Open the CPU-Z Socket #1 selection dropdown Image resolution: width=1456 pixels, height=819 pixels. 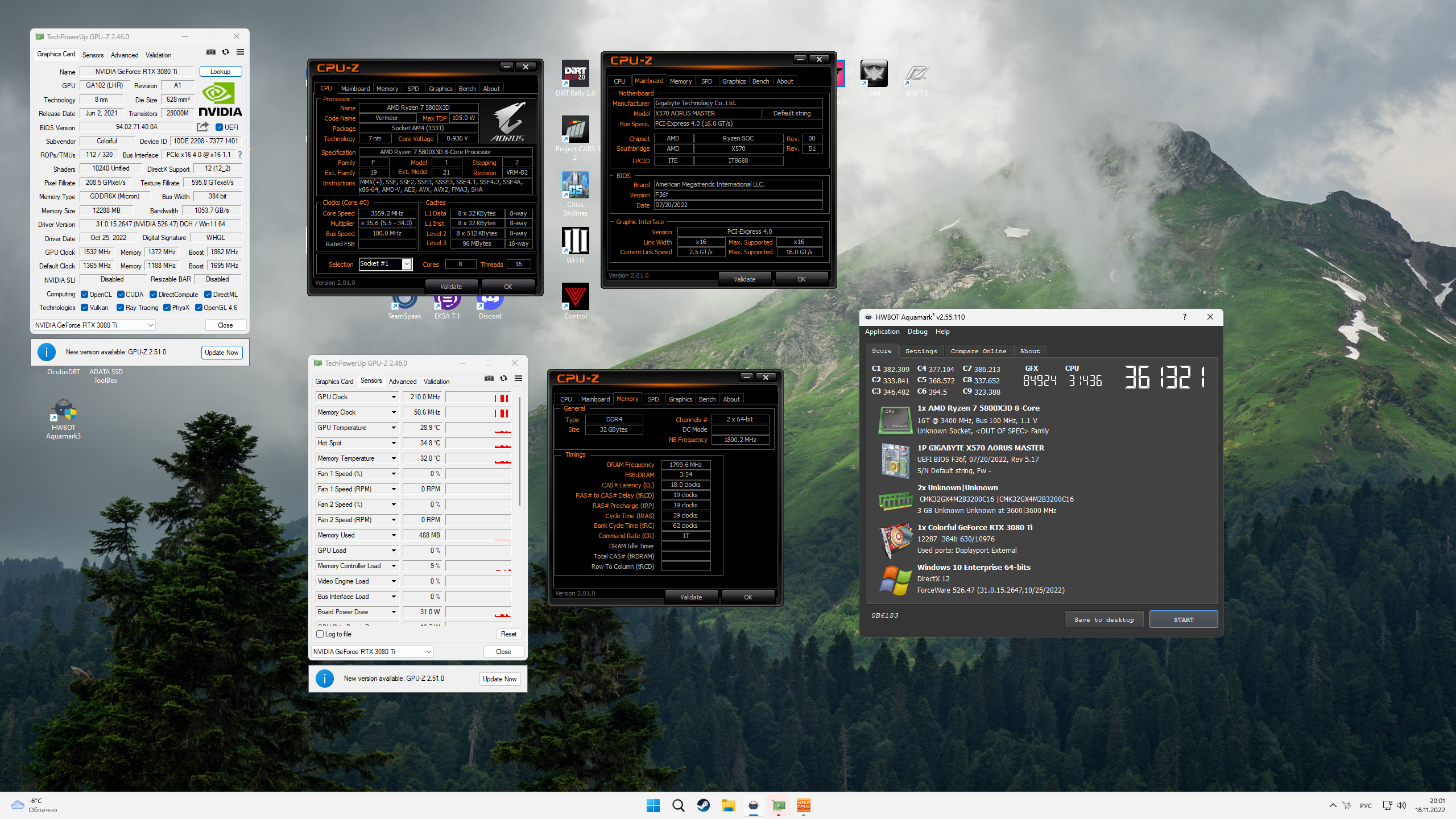click(x=386, y=264)
